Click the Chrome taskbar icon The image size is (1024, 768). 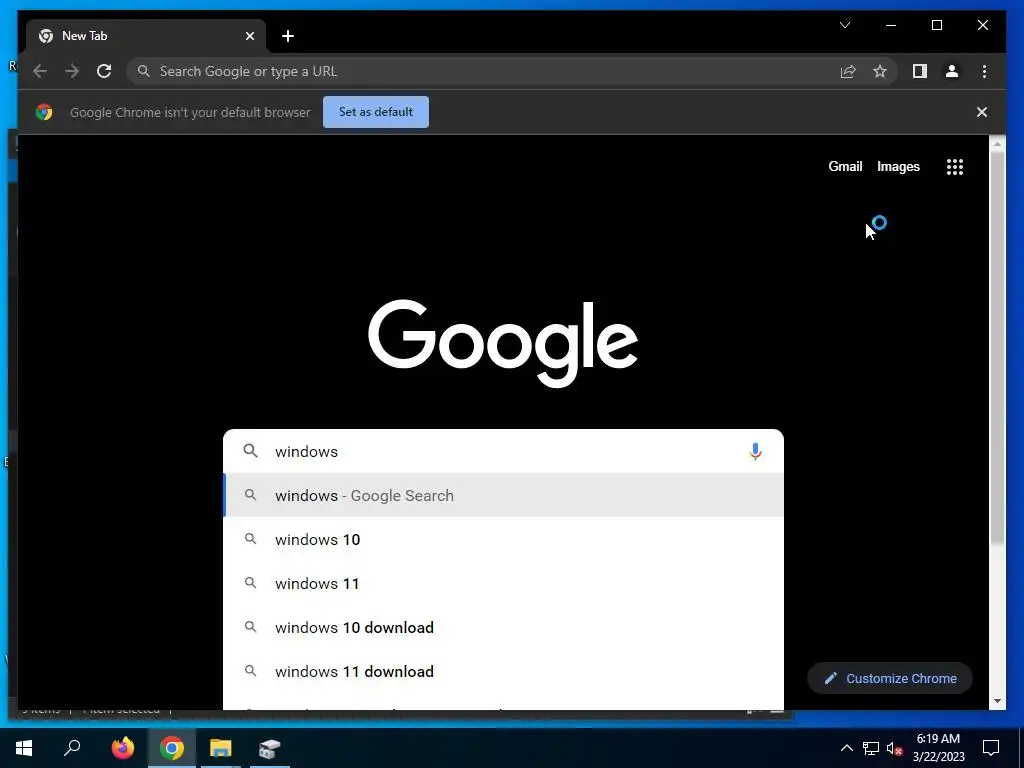coord(172,748)
